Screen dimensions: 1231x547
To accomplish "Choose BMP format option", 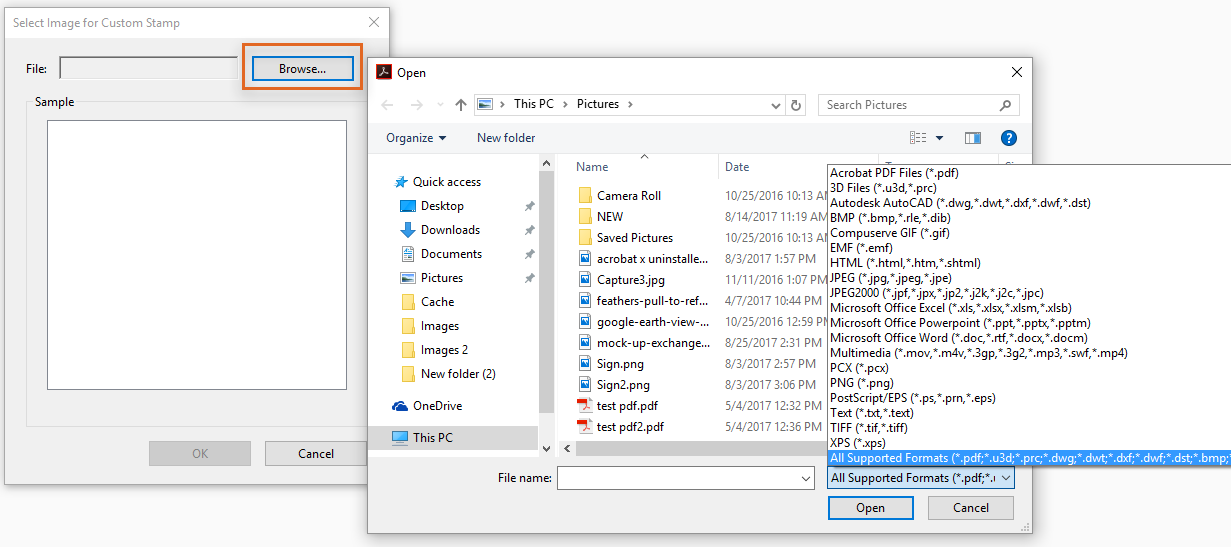I will pyautogui.click(x=890, y=218).
